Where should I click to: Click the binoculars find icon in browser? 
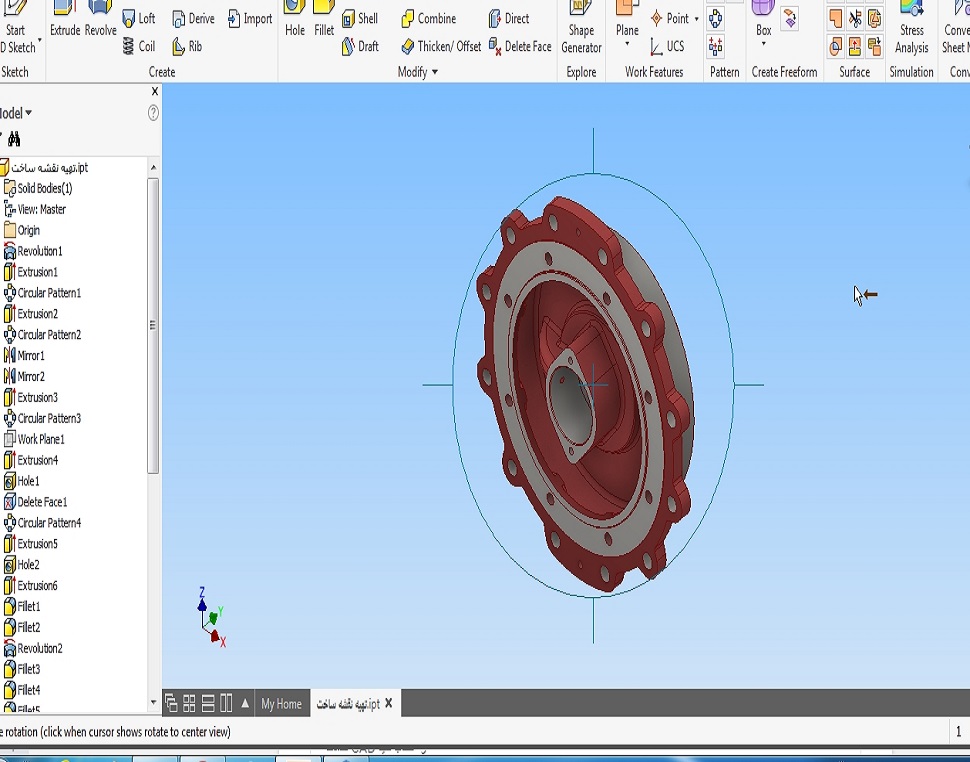point(14,140)
